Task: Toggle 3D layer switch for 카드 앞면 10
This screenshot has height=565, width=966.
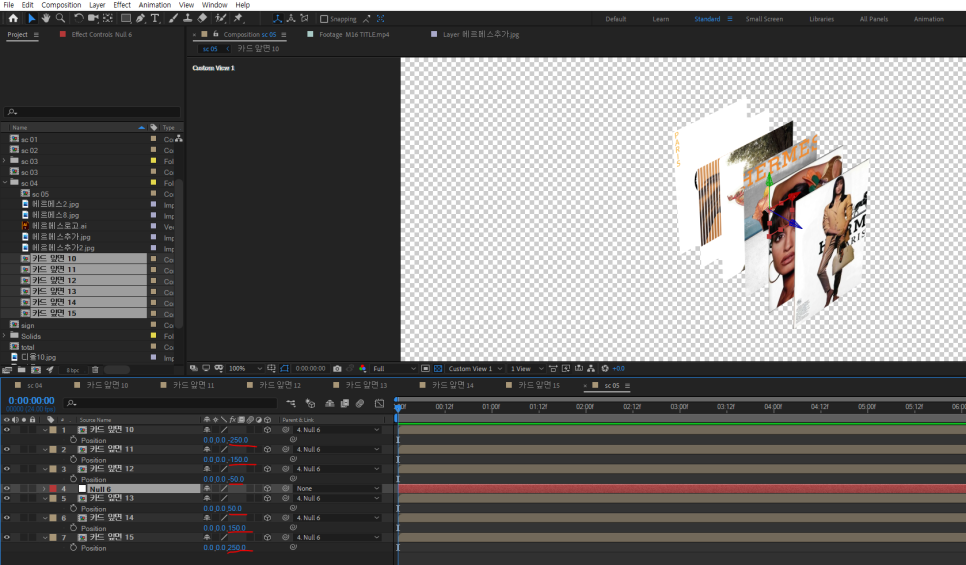Action: pos(267,429)
